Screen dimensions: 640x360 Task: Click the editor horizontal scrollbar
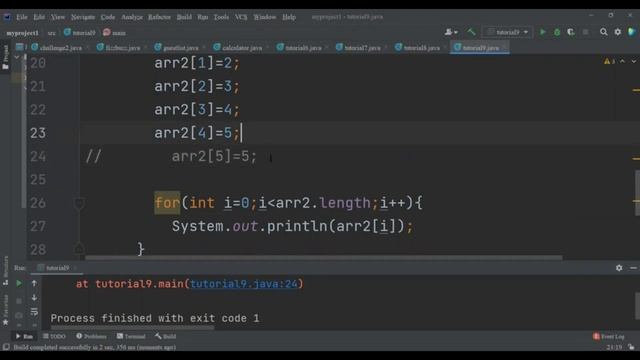point(323,258)
